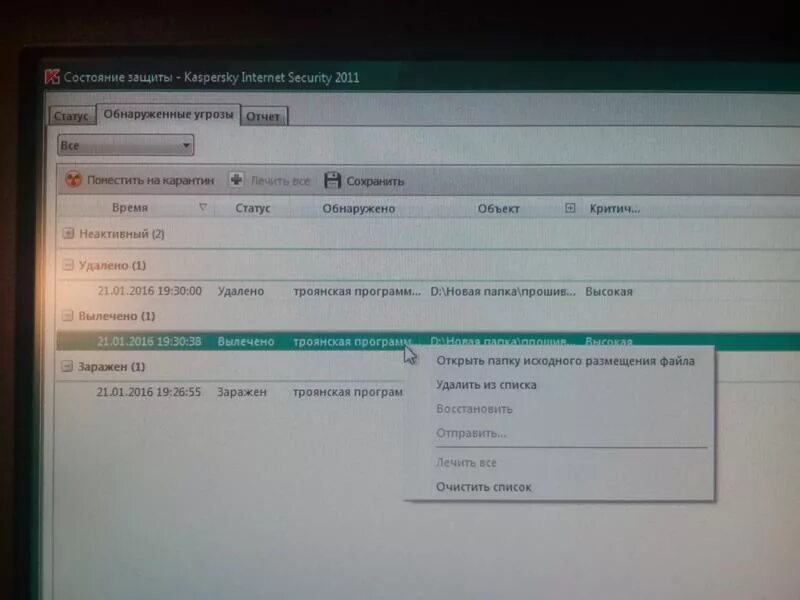Expand the Неактивный (2) group
The image size is (800, 600).
tap(68, 234)
